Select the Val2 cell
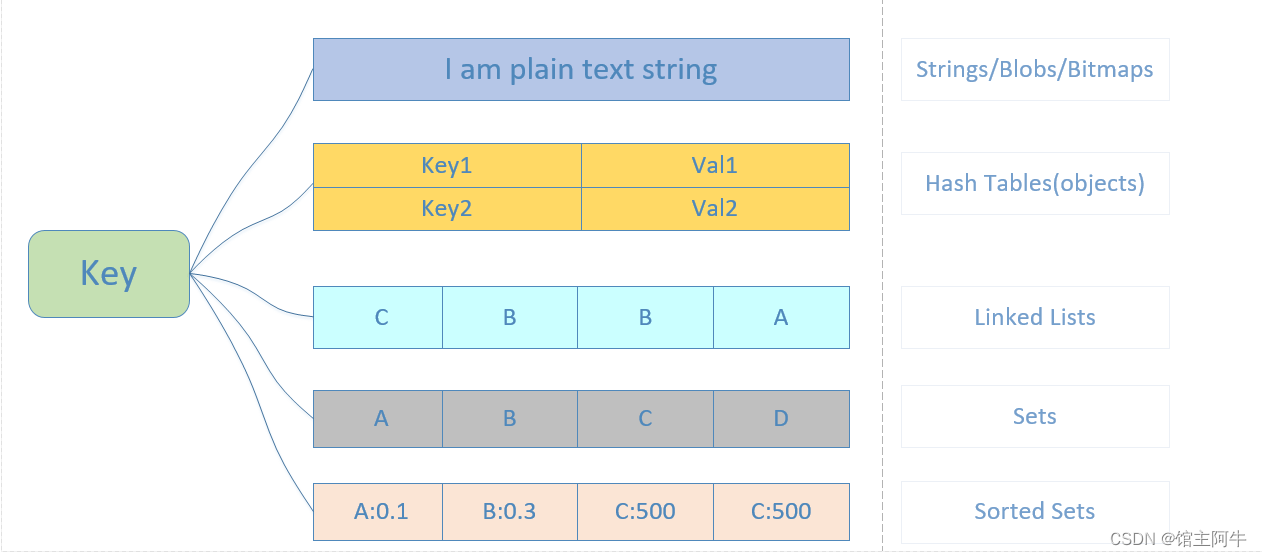This screenshot has height=557, width=1262. point(714,208)
